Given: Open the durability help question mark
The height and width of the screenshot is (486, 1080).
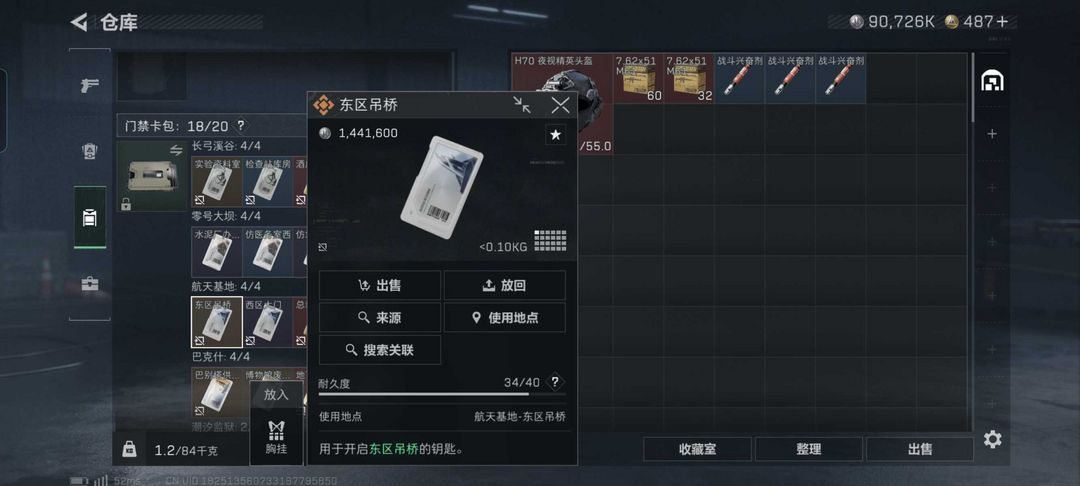Looking at the screenshot, I should tap(555, 382).
